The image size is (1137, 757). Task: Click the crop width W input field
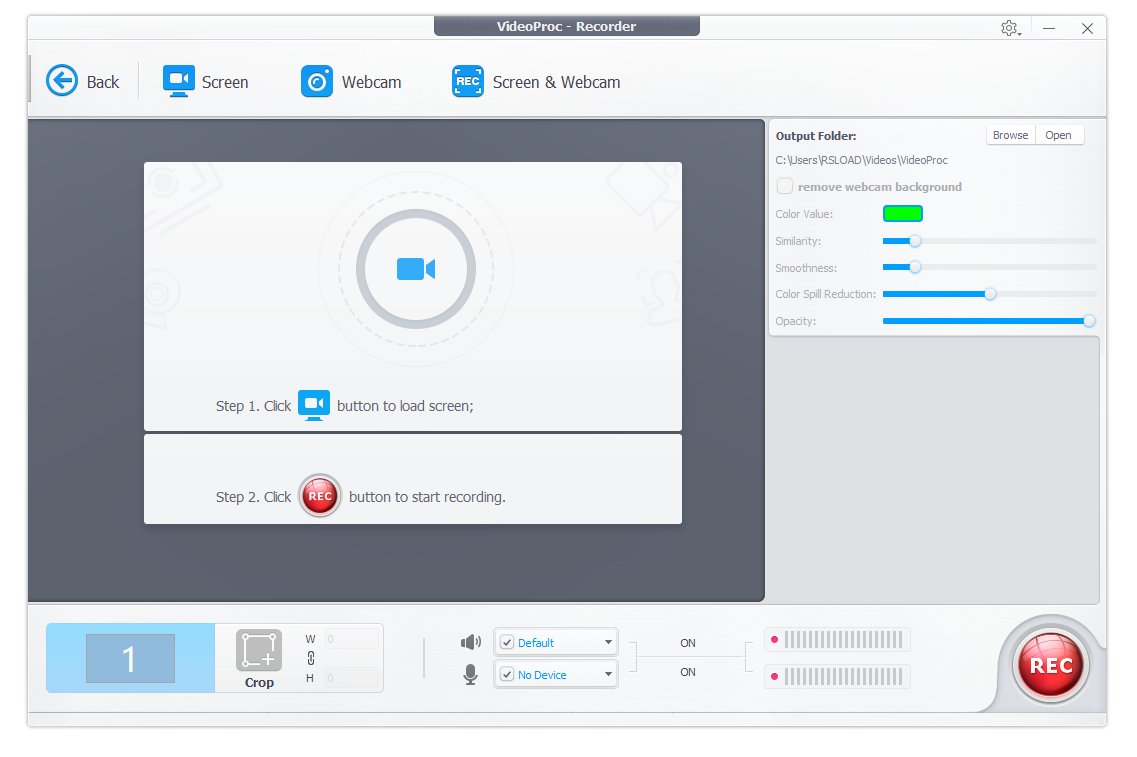[352, 639]
